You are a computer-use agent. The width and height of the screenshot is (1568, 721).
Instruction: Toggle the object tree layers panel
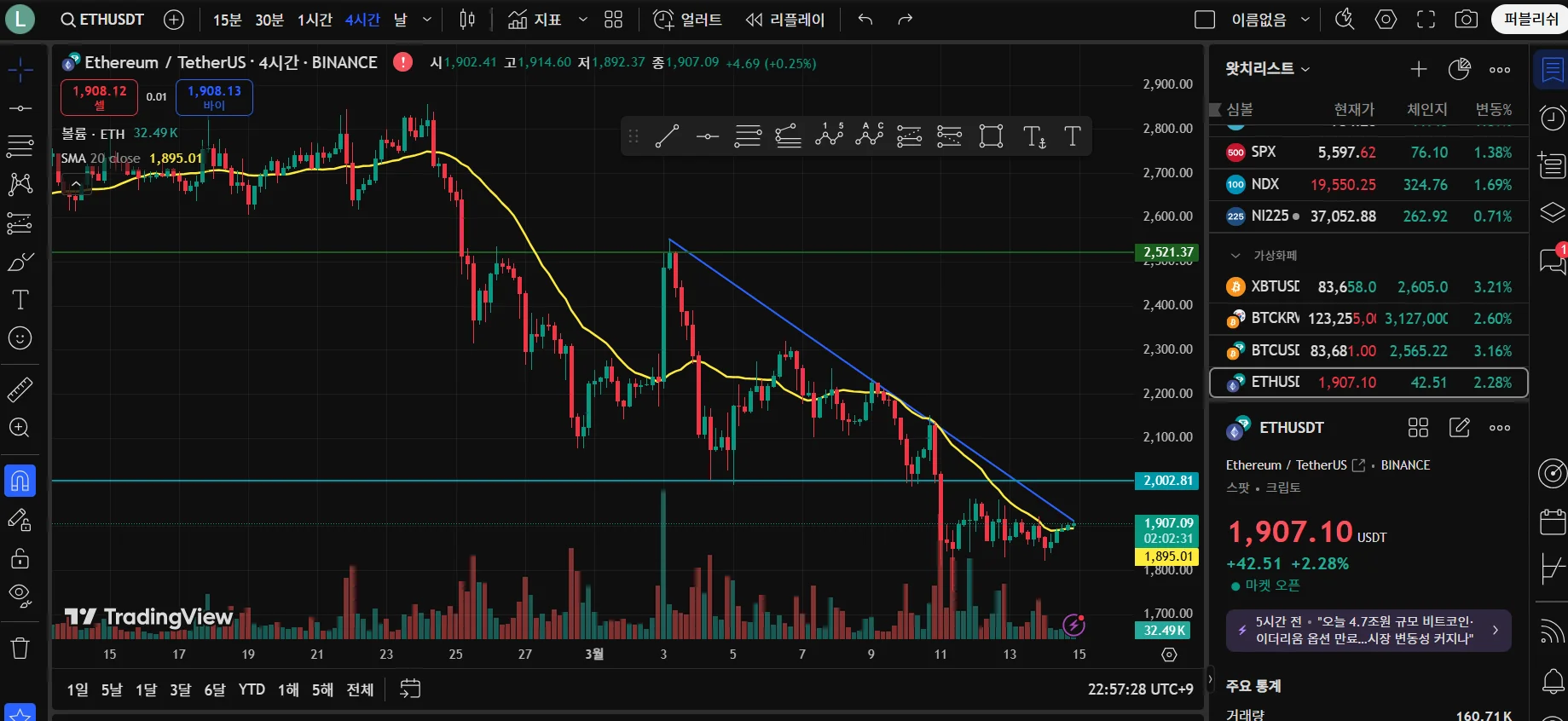tap(1553, 212)
